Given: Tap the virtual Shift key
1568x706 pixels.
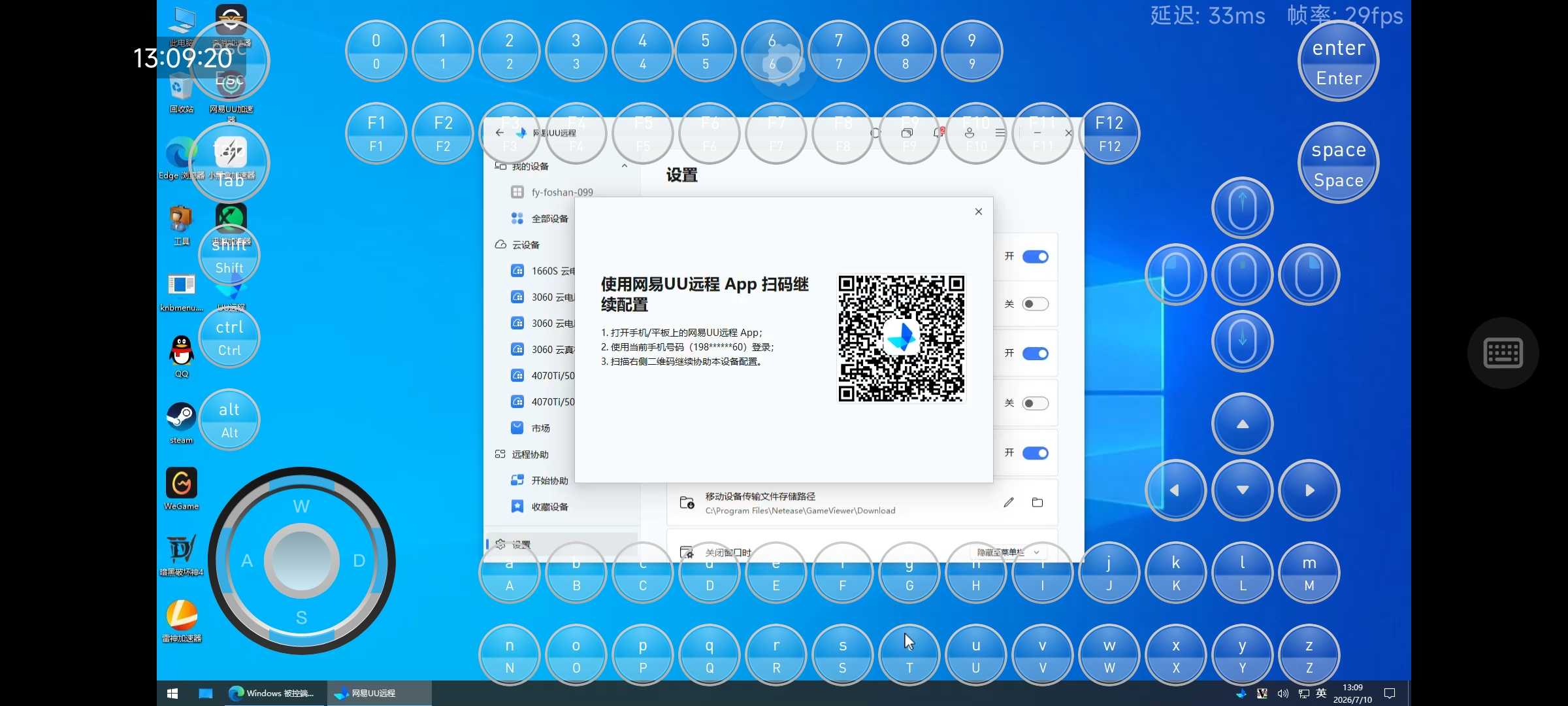Looking at the screenshot, I should tap(229, 255).
